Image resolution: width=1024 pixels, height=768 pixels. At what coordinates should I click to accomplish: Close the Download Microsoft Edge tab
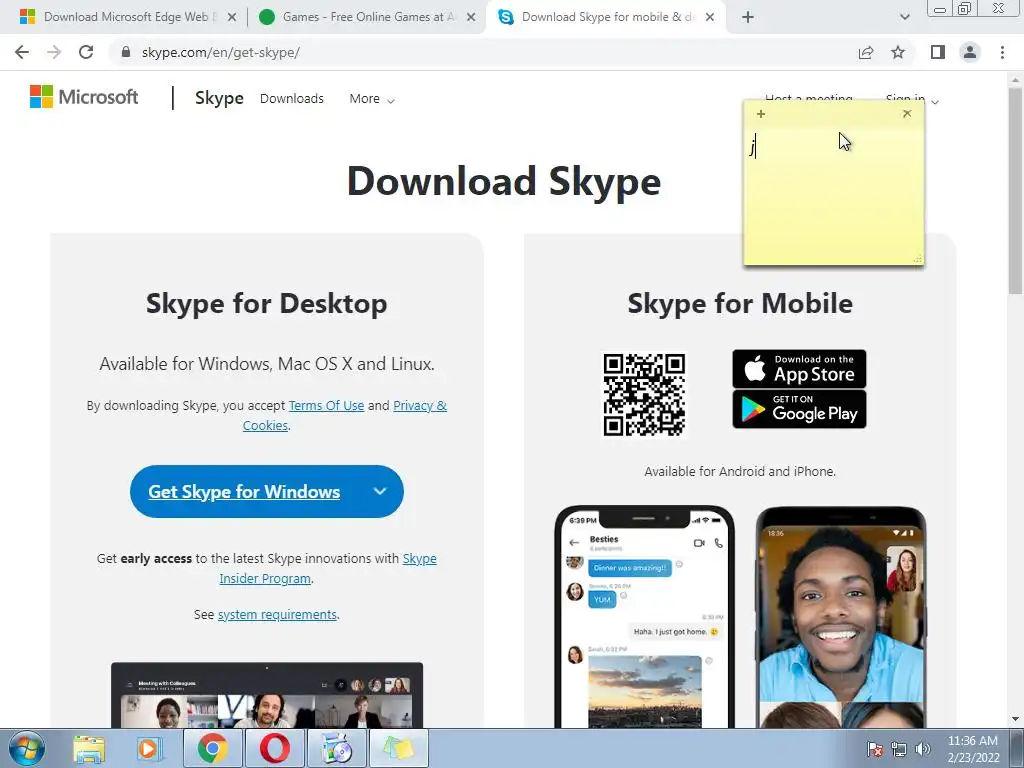(232, 17)
